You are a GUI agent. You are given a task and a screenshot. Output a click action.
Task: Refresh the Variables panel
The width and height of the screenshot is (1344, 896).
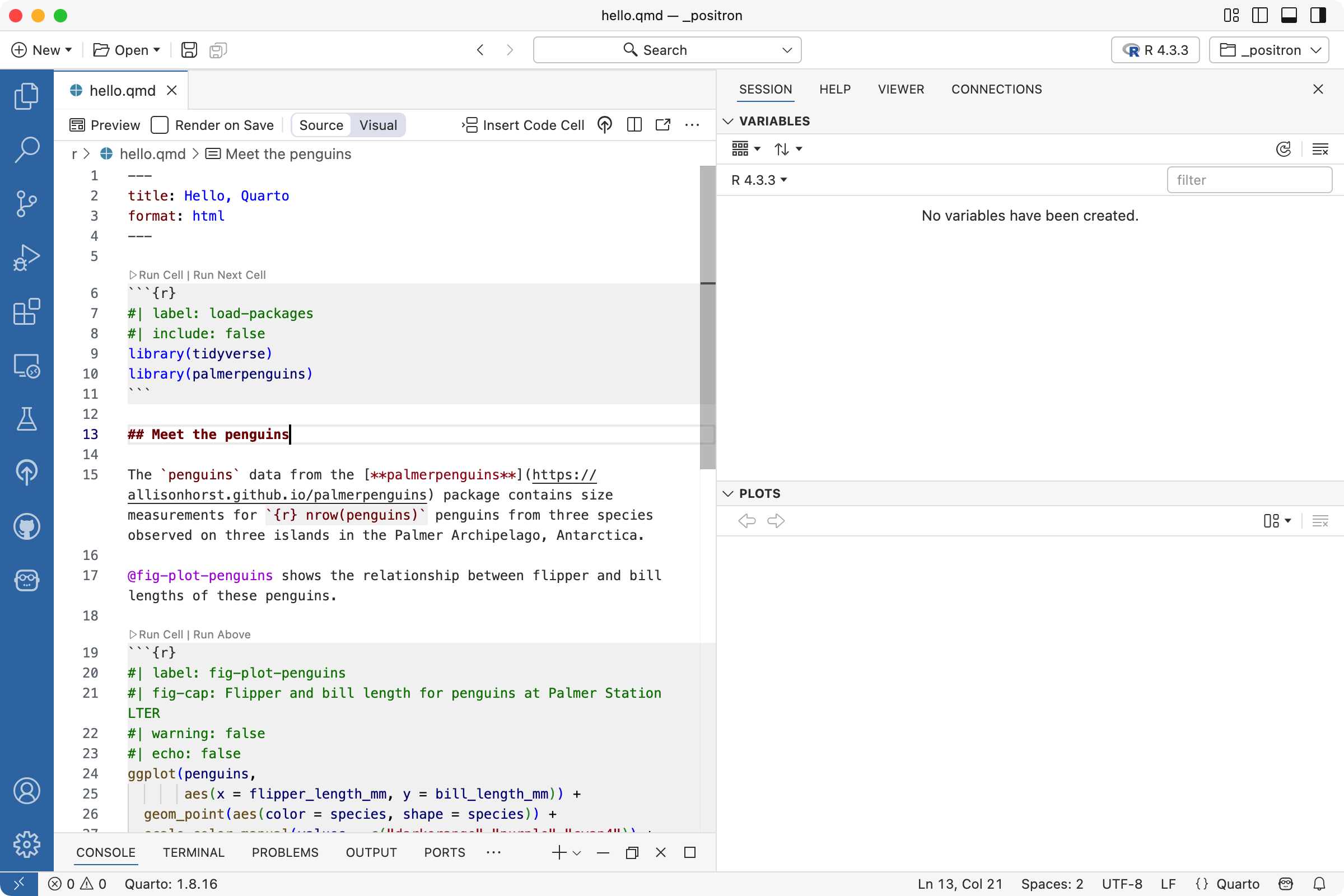coord(1284,148)
